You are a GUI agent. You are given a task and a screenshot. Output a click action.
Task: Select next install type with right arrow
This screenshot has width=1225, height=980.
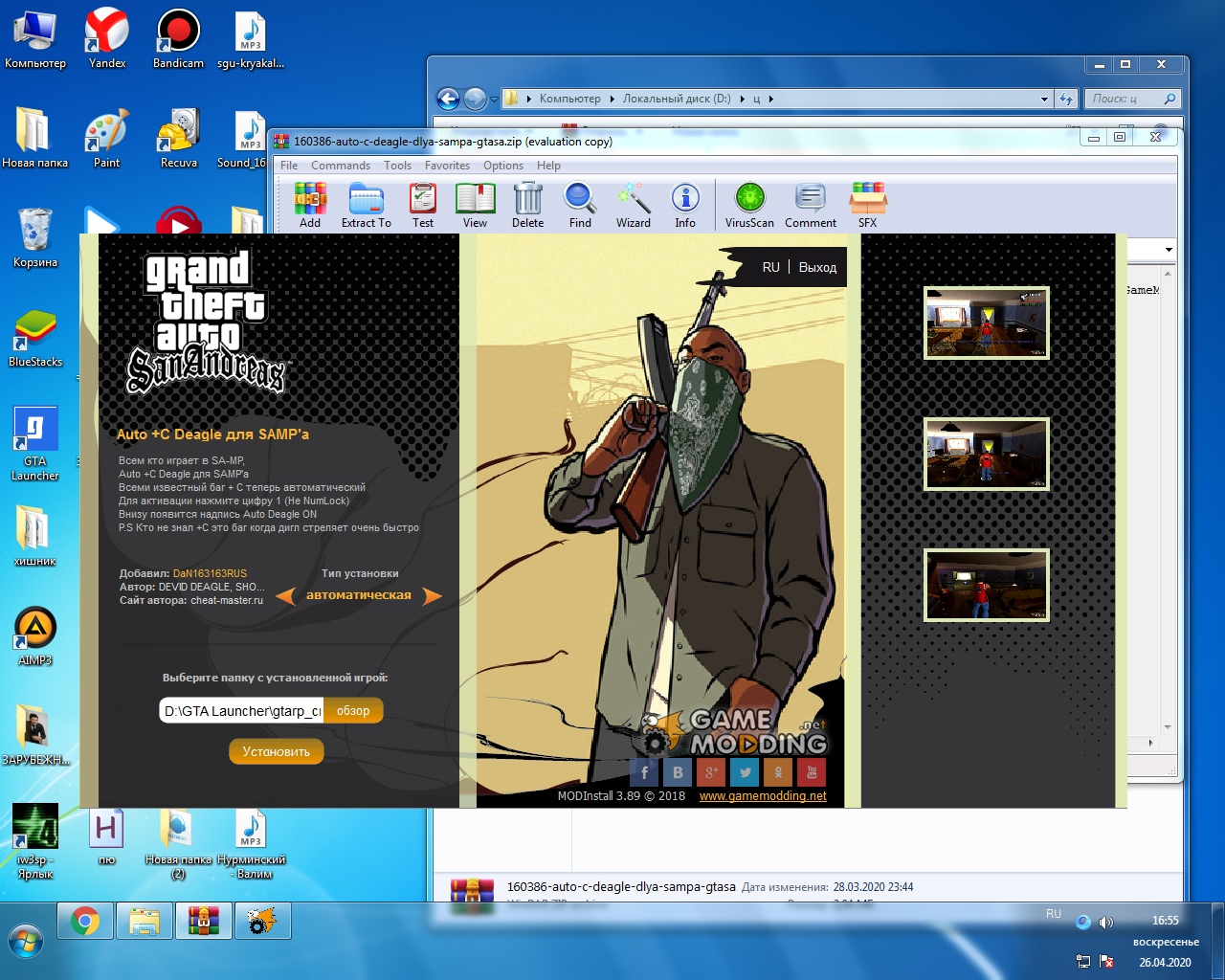click(x=433, y=596)
